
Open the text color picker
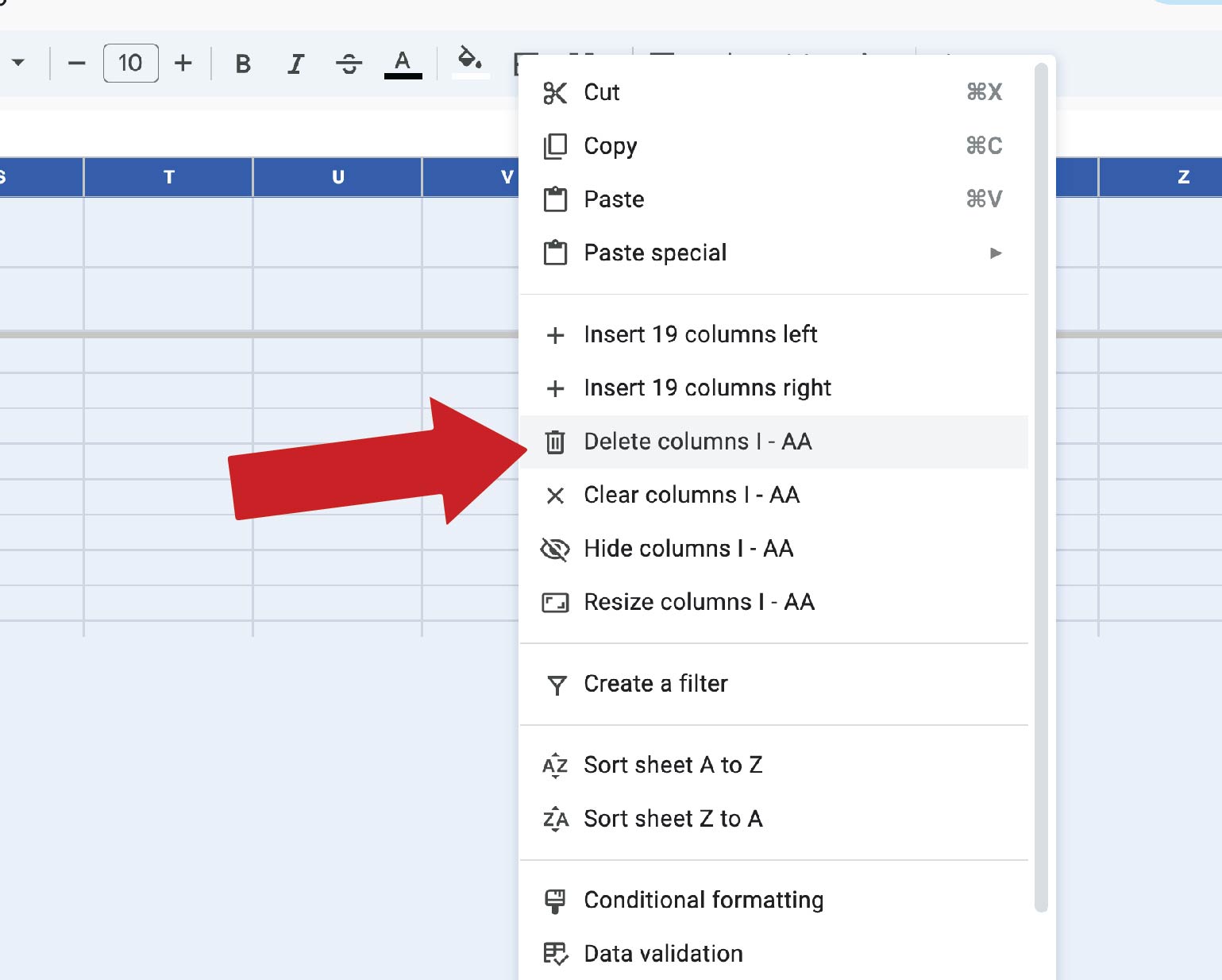click(x=403, y=64)
